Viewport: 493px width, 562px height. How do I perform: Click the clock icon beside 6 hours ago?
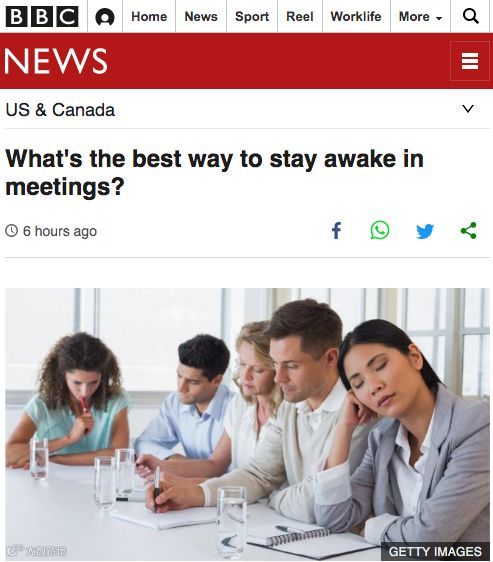pos(11,230)
